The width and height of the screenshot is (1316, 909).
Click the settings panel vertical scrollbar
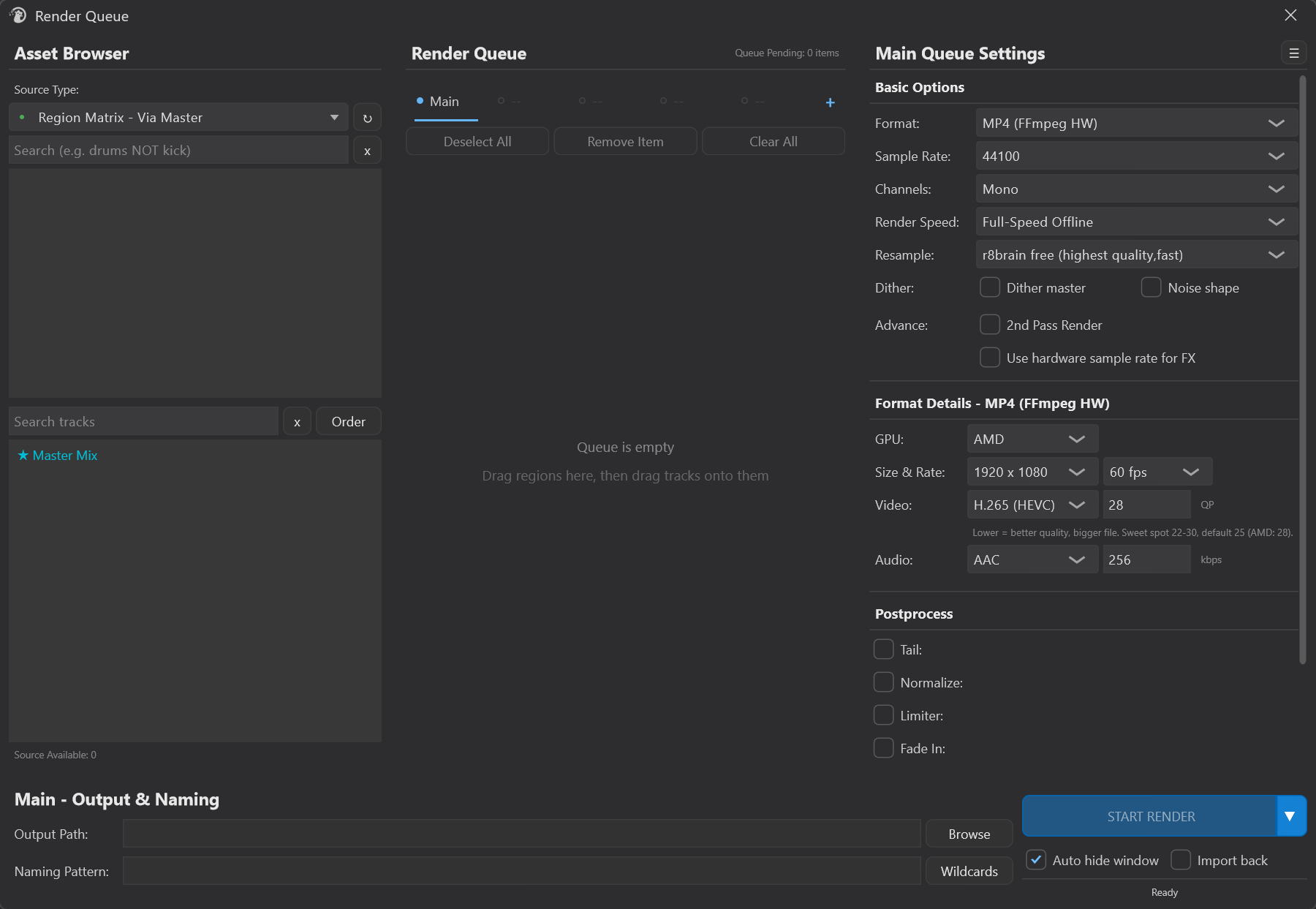tap(1303, 369)
